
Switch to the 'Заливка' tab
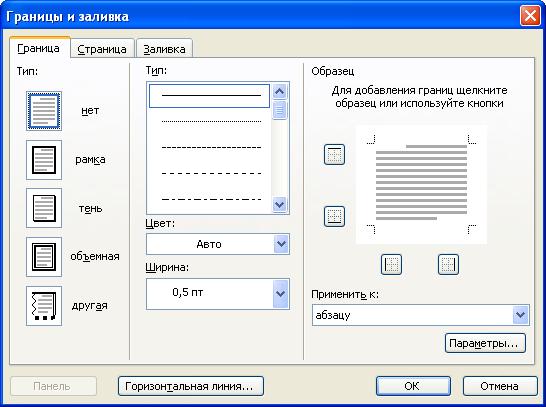164,49
